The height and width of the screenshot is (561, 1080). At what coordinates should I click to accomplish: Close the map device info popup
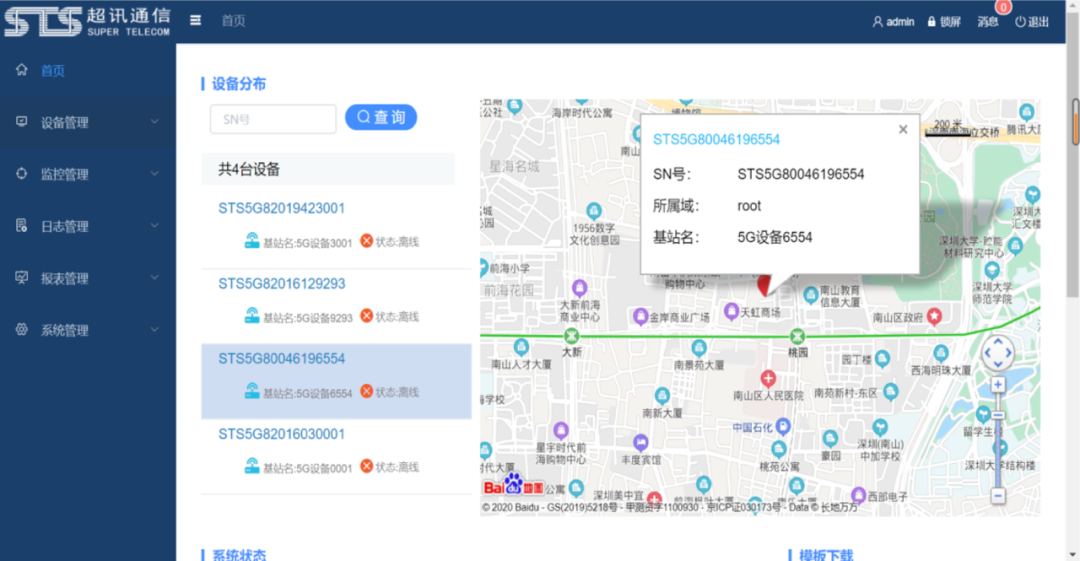pos(903,129)
